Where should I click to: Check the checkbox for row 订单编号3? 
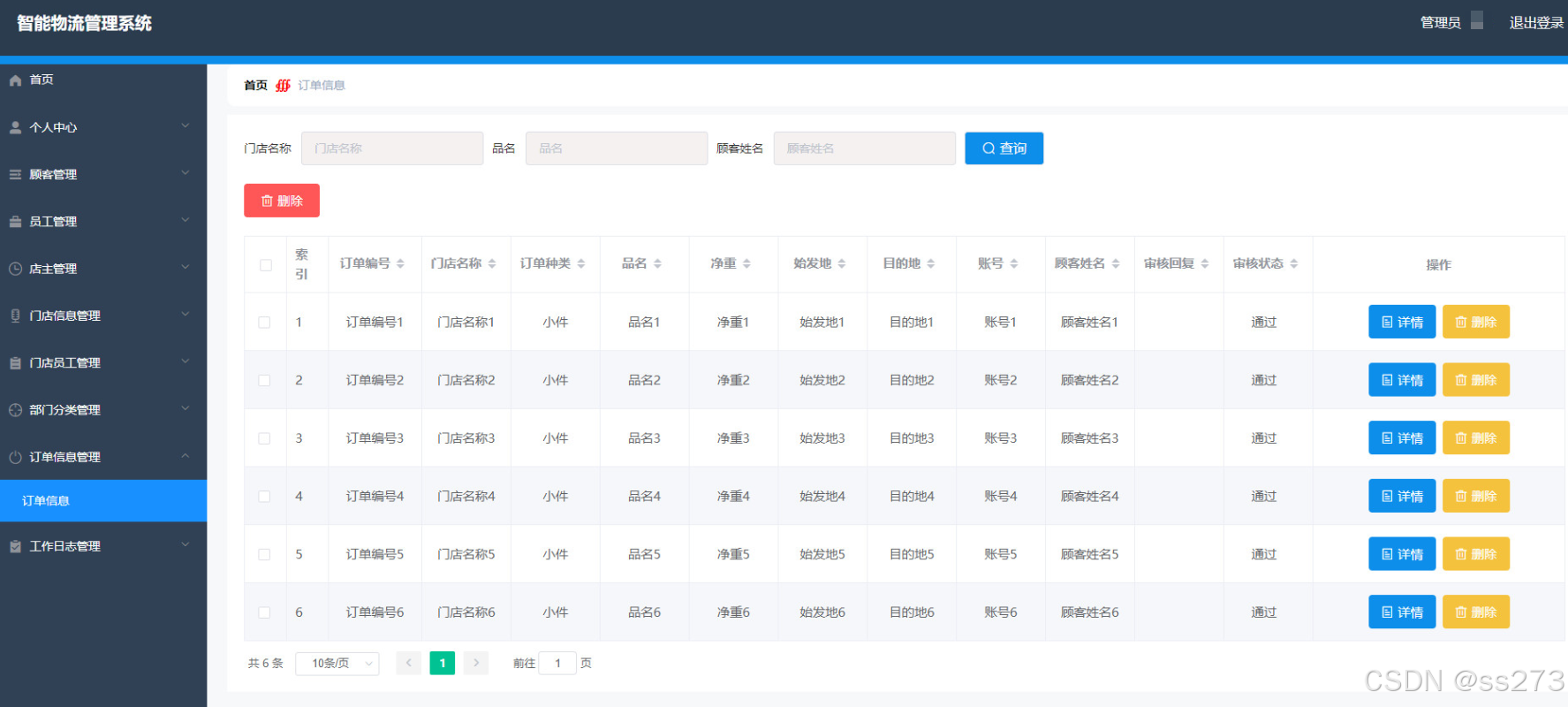click(x=264, y=438)
